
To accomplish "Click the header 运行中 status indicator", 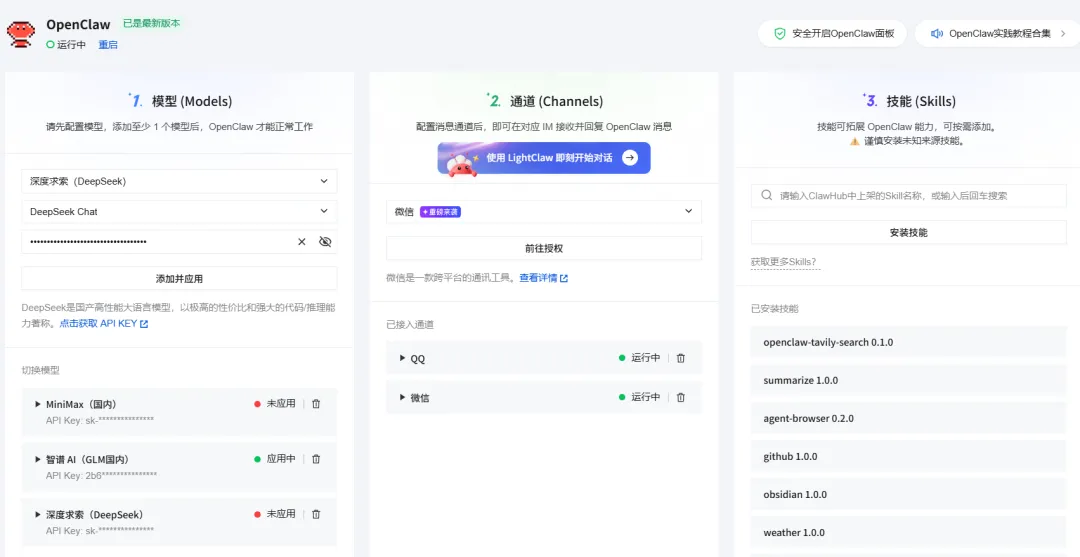I will [66, 45].
